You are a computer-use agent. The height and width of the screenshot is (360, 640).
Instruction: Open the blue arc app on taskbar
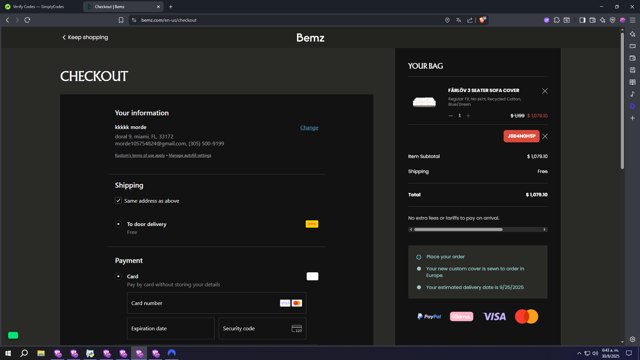click(x=172, y=353)
